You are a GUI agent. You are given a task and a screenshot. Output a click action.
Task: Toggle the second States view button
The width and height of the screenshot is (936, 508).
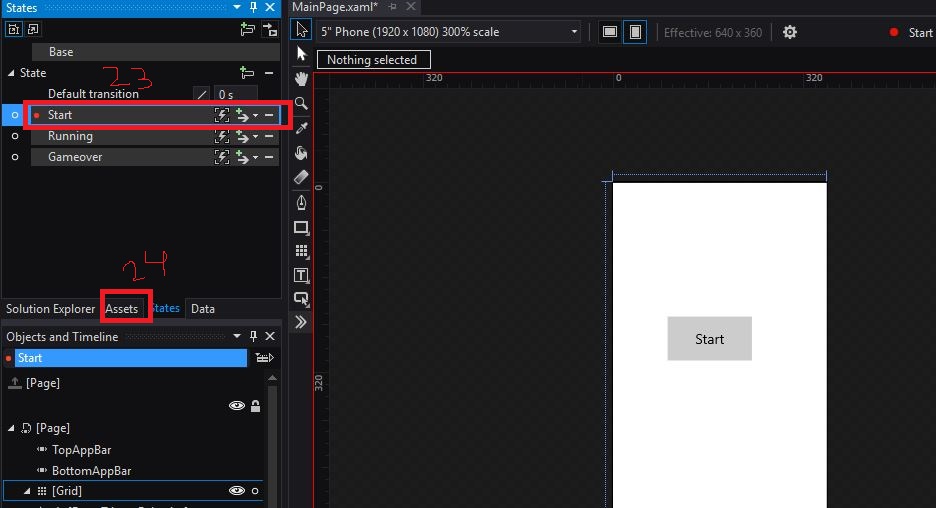click(33, 29)
